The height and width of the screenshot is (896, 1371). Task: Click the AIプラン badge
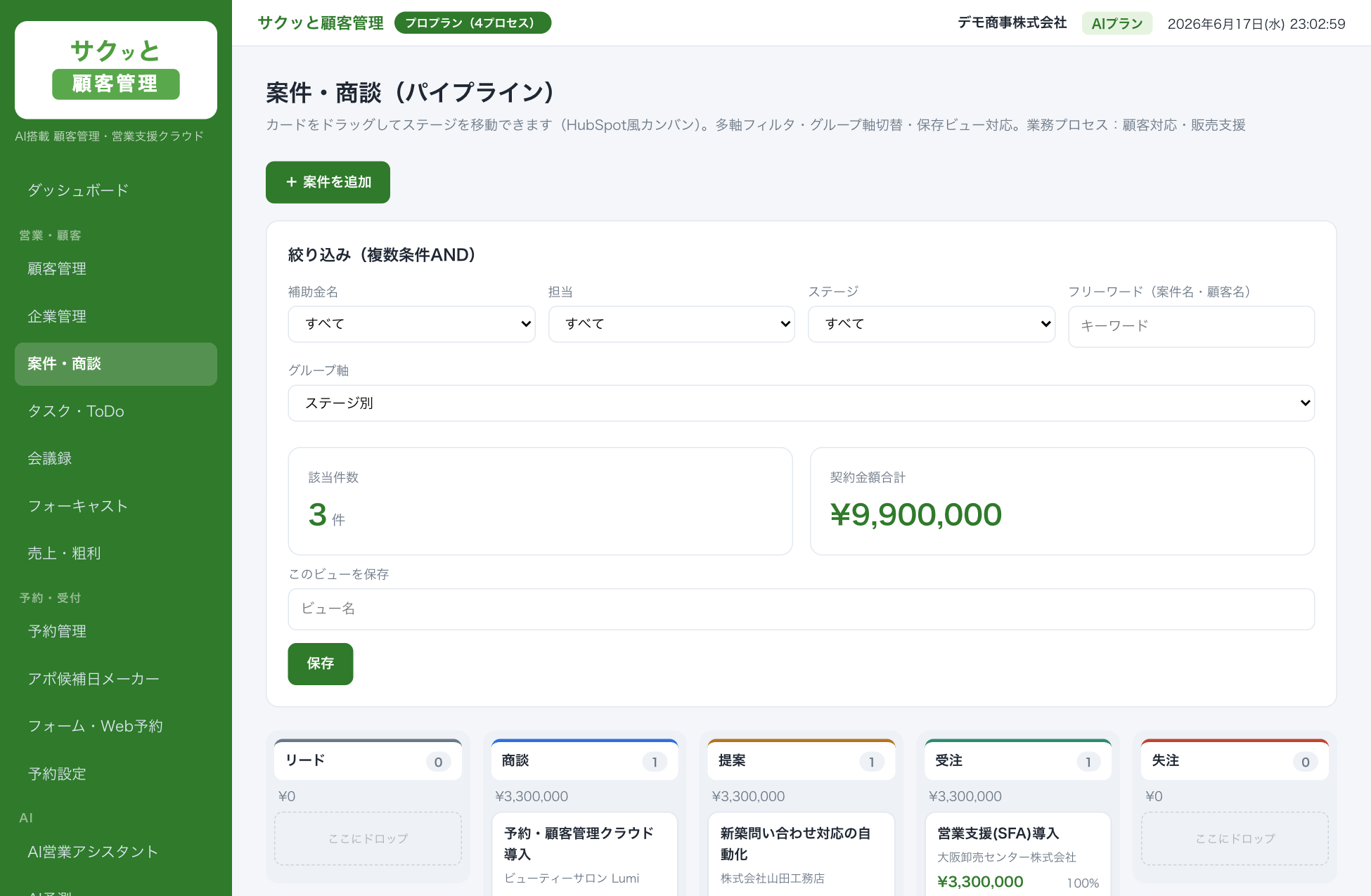(x=1117, y=23)
